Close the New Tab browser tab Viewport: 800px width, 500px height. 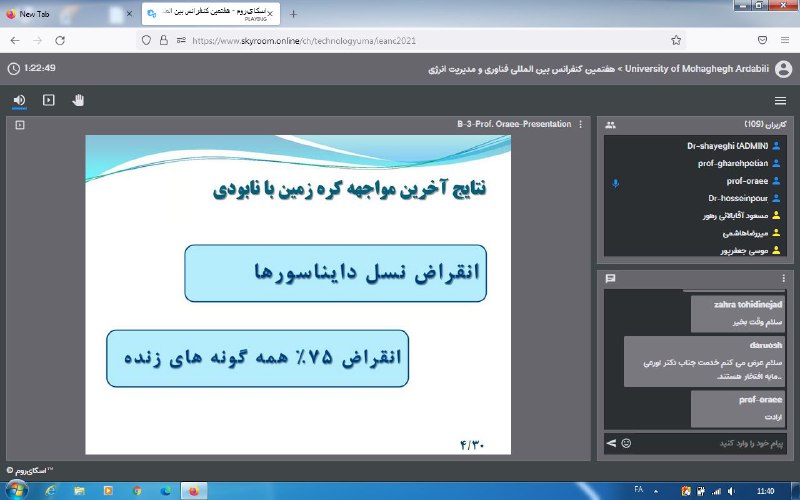coord(129,14)
